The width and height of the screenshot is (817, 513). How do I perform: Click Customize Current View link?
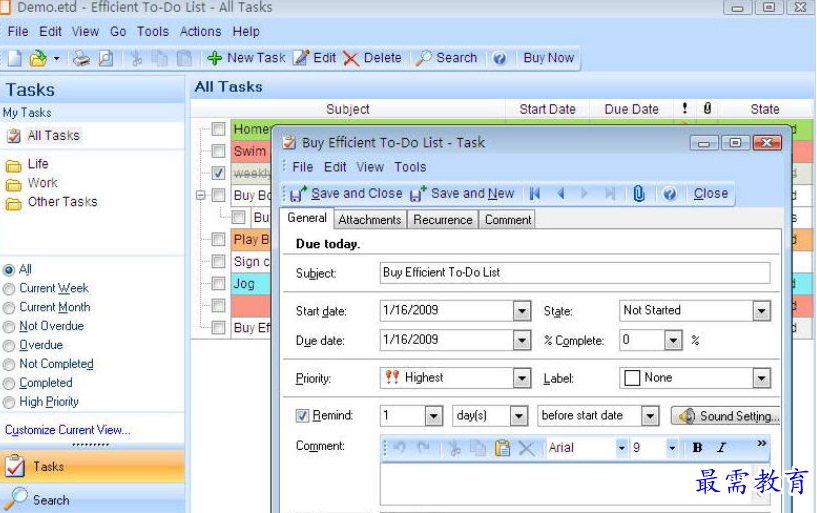(68, 430)
